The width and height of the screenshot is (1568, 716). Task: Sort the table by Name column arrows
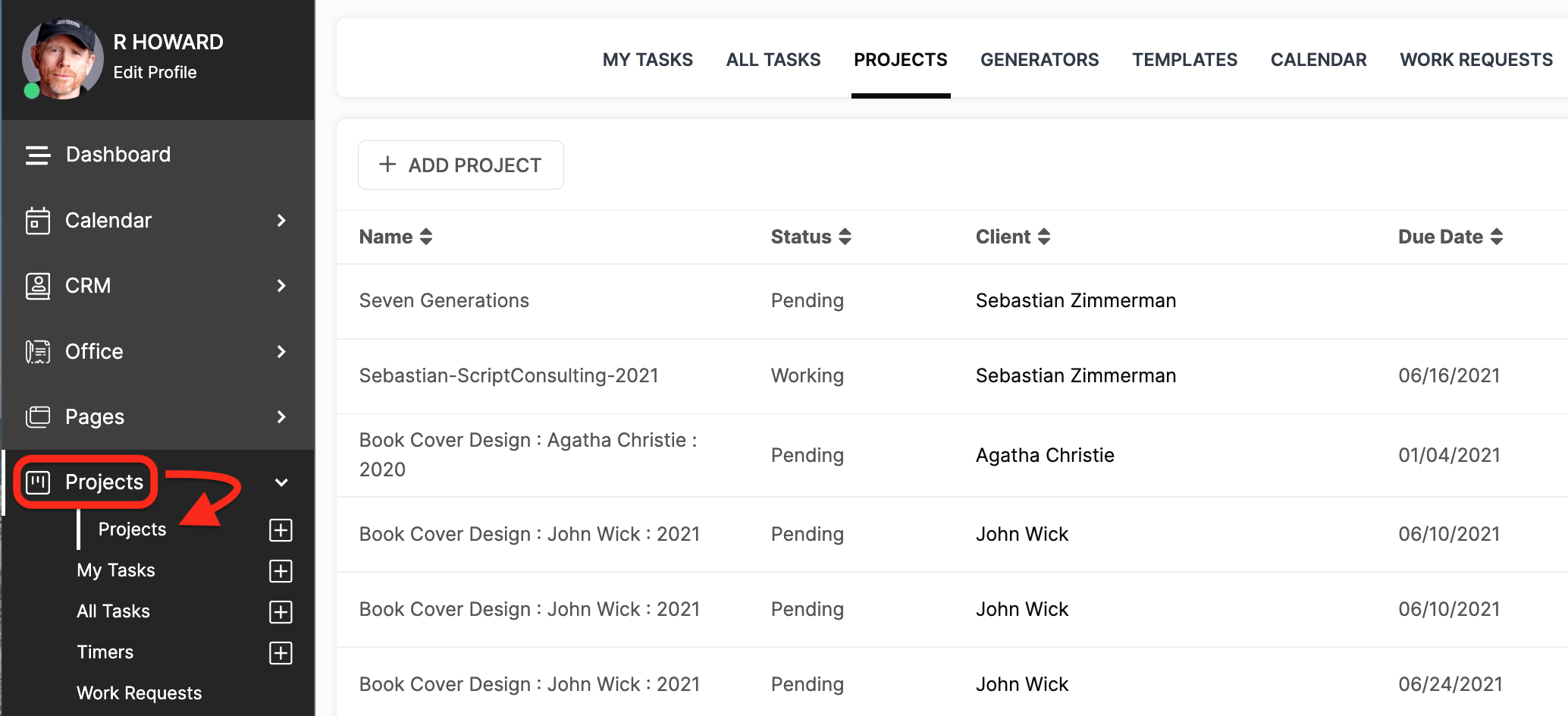[x=426, y=237]
